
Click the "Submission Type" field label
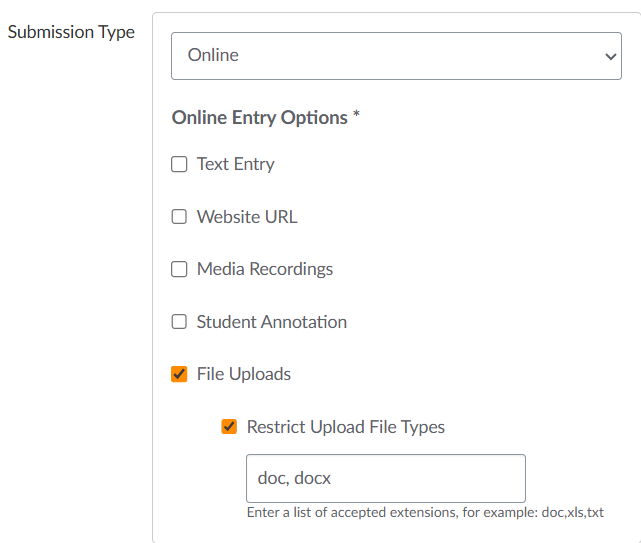point(71,32)
